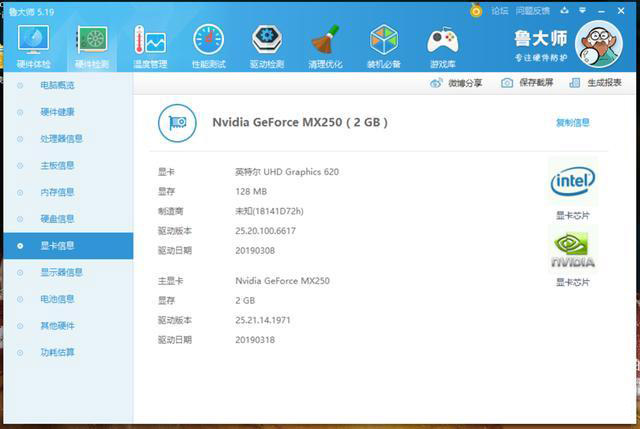Screen dimensions: 640x429
Task: Open the 清理优化 cleanup broom tool
Action: click(325, 46)
